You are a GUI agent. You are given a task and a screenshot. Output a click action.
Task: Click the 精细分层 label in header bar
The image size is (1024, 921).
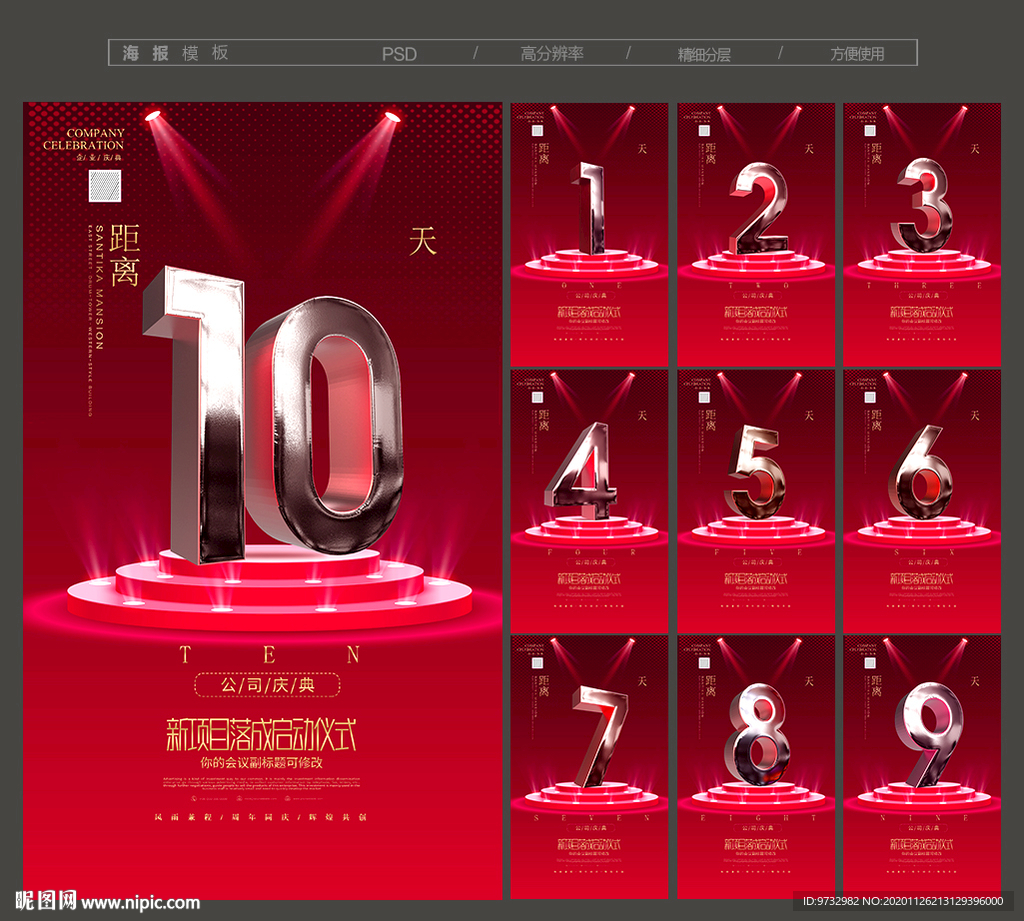[x=704, y=54]
